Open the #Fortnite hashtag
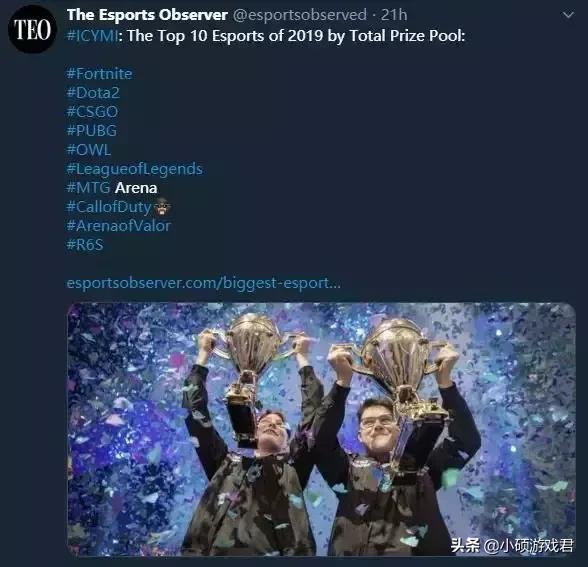Viewport: 588px width, 567px height. click(x=99, y=74)
